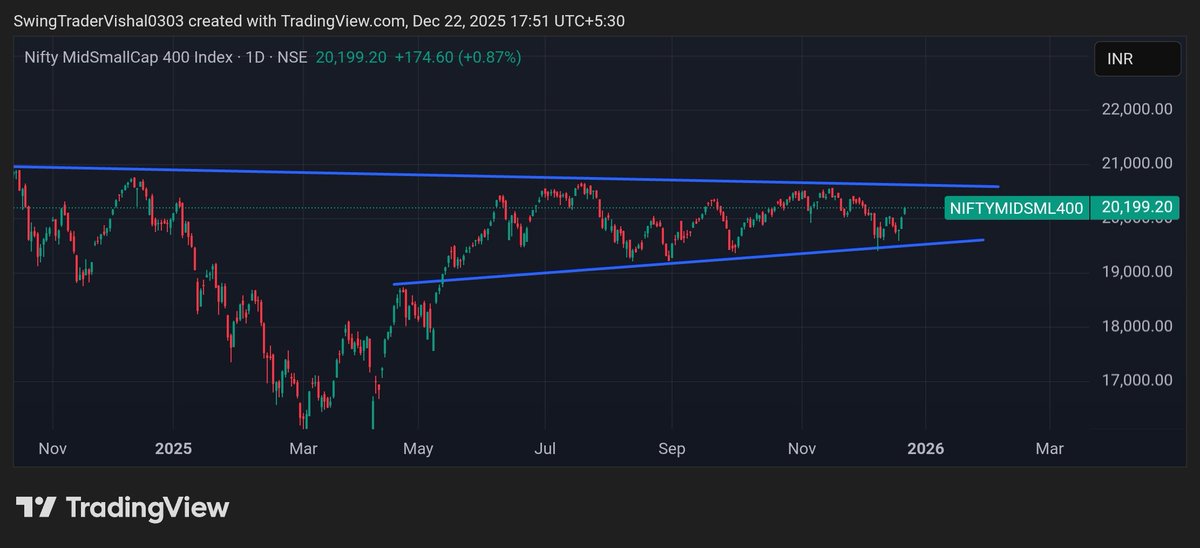Click the 2025 time axis label
Screen dimensions: 1200x548
pyautogui.click(x=173, y=449)
